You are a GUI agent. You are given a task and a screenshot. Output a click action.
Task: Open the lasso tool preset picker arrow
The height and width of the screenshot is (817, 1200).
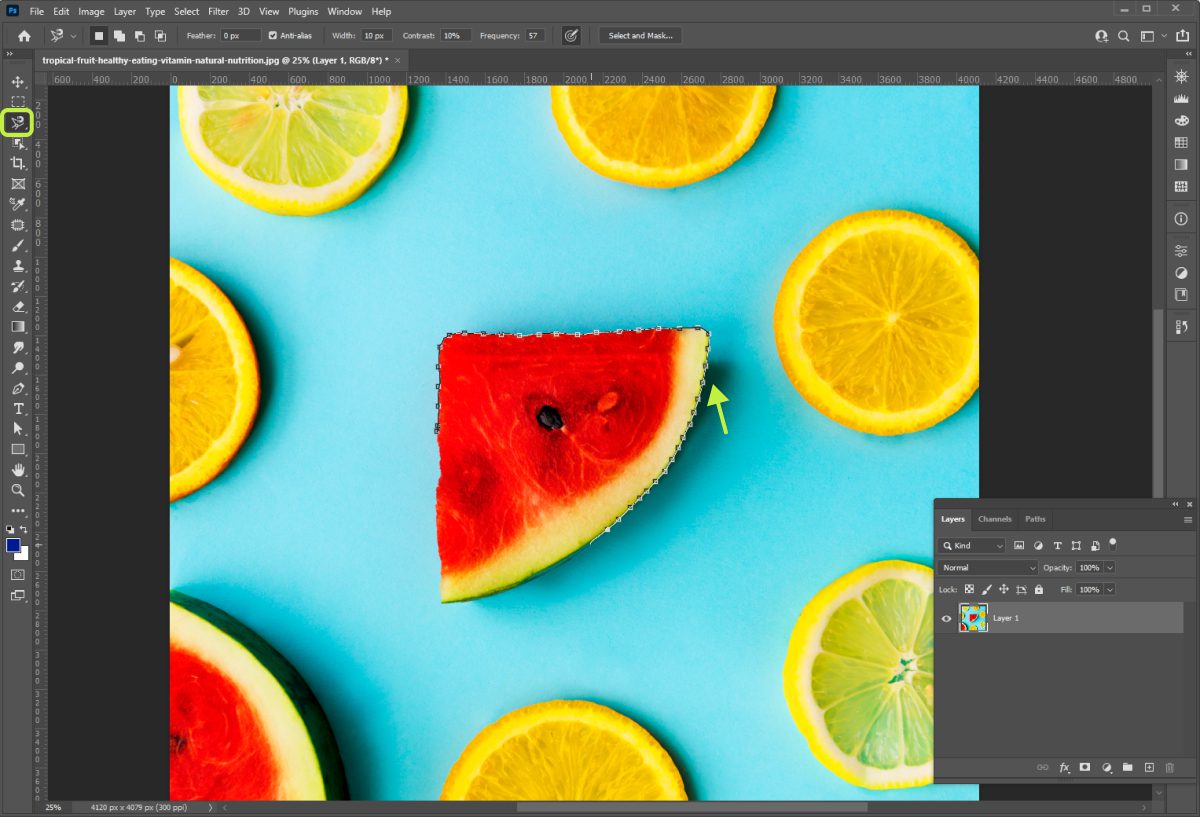73,36
